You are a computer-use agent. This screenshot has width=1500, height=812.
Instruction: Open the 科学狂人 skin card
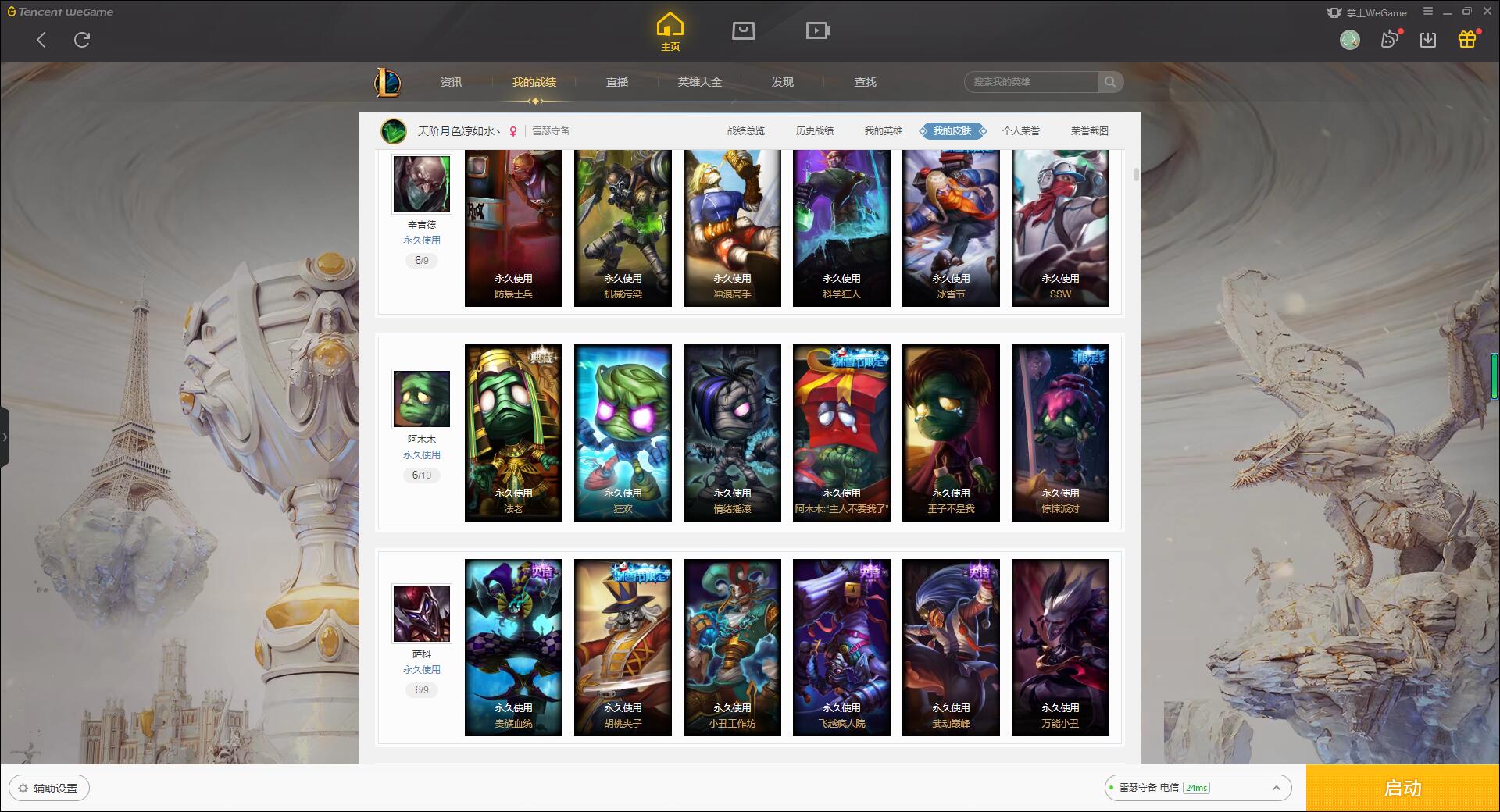click(x=841, y=228)
